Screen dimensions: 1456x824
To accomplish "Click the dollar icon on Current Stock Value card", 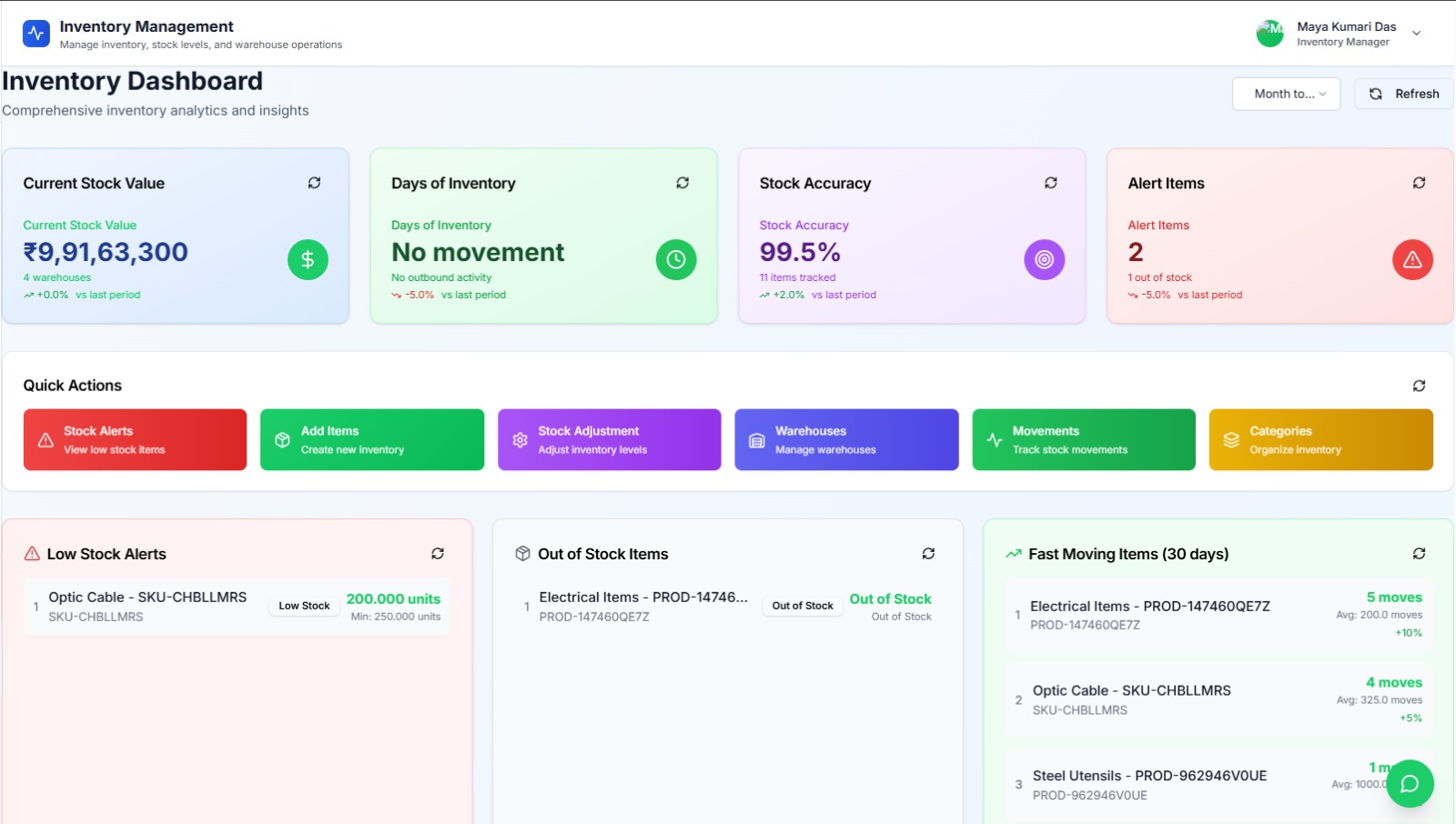I will [308, 259].
